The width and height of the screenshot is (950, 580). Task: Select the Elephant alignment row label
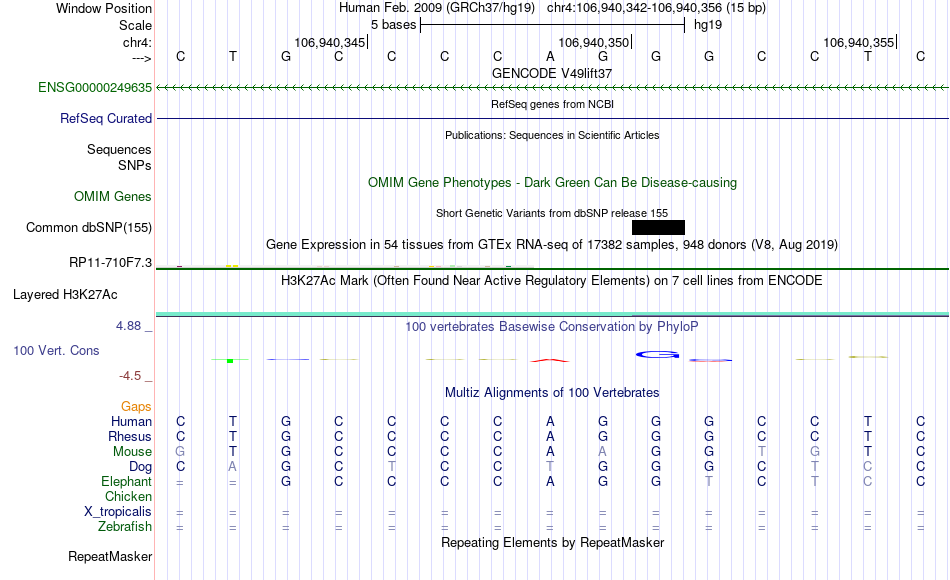(126, 481)
